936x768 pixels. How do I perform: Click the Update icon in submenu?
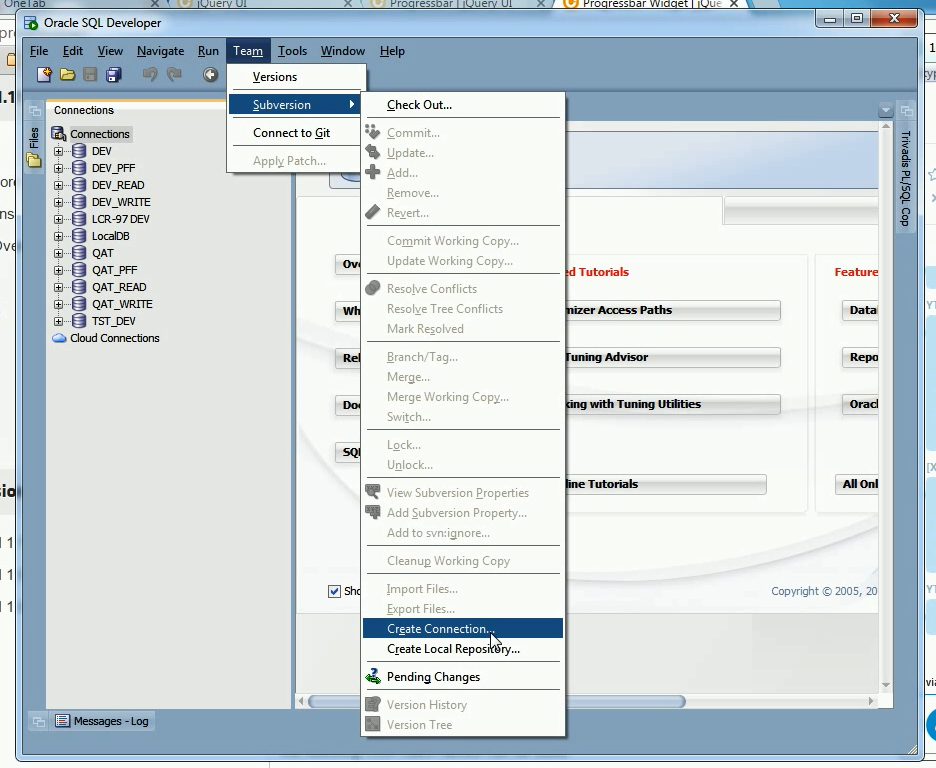tap(372, 152)
